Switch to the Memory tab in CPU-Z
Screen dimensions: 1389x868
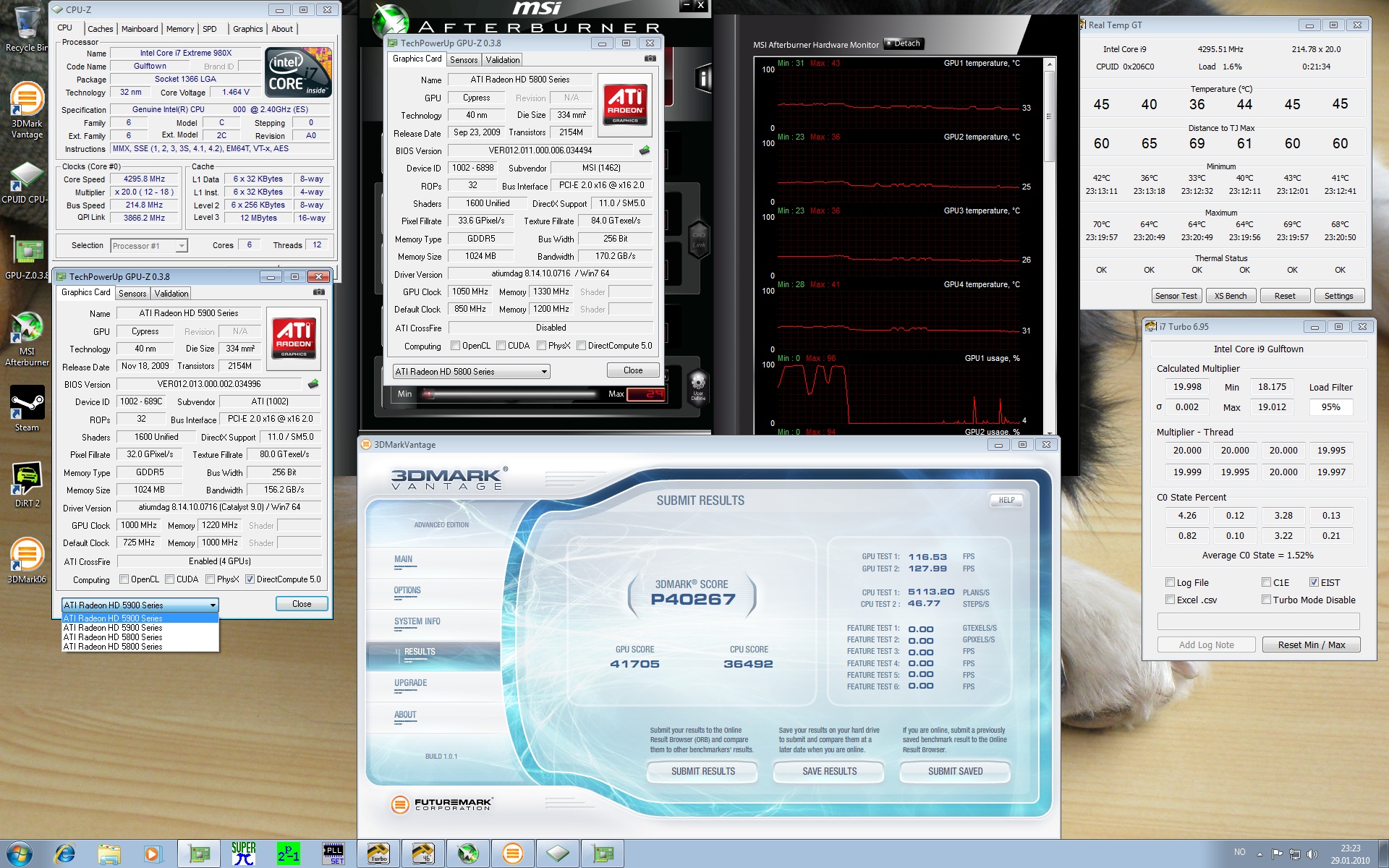(x=180, y=29)
